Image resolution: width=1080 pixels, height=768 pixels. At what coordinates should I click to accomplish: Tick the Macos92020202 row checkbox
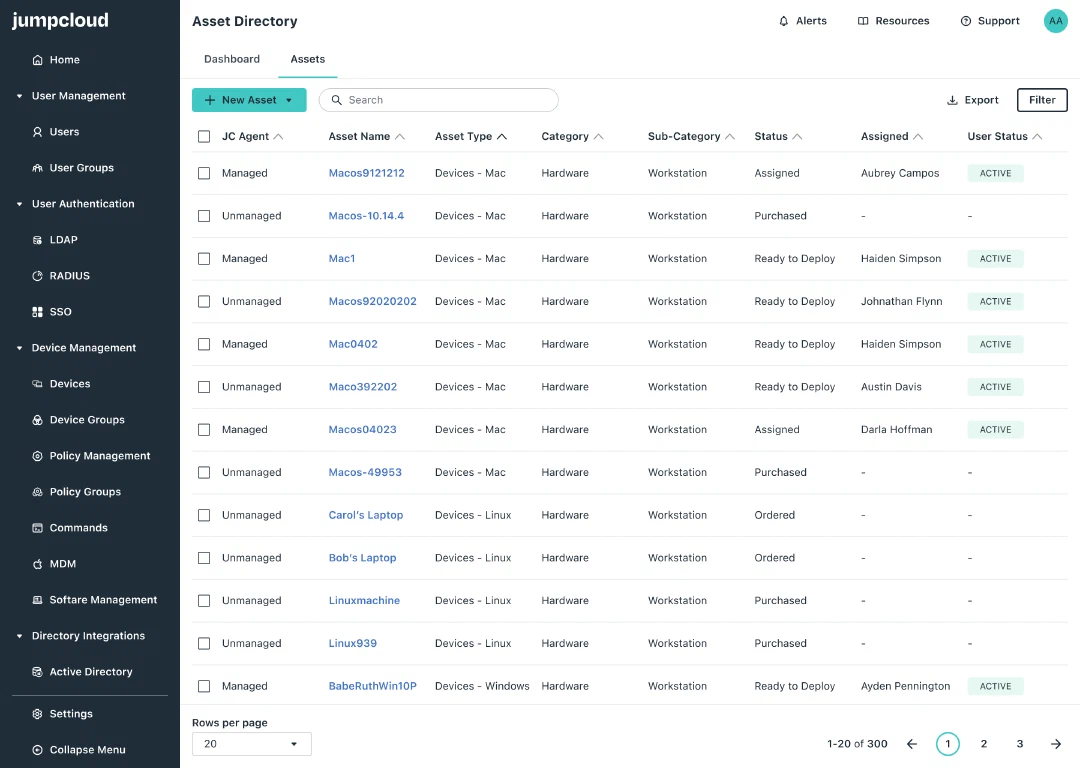pyautogui.click(x=204, y=301)
